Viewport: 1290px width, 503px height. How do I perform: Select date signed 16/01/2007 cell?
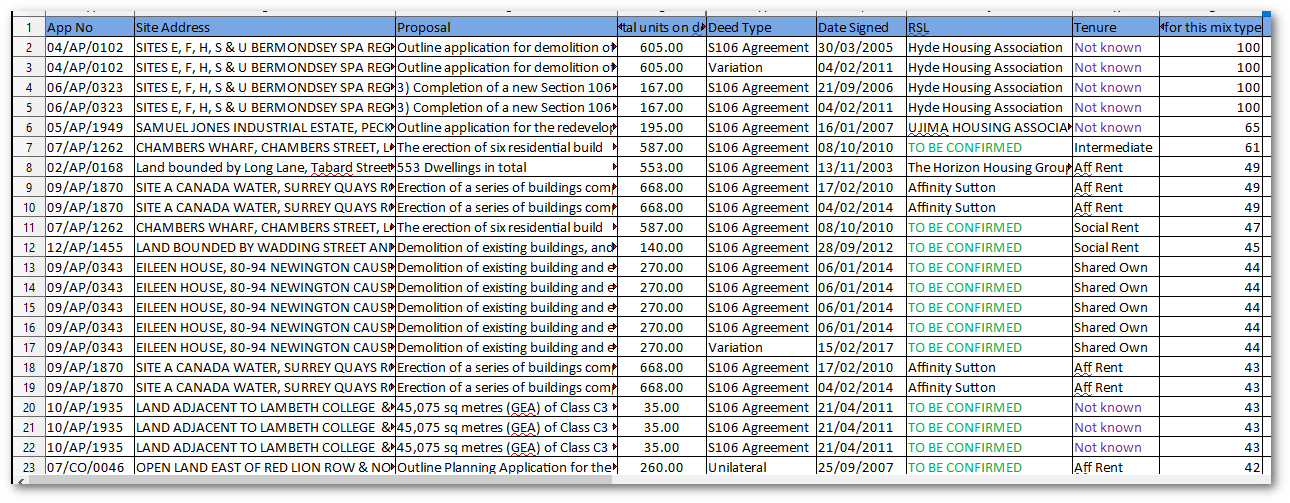(860, 128)
